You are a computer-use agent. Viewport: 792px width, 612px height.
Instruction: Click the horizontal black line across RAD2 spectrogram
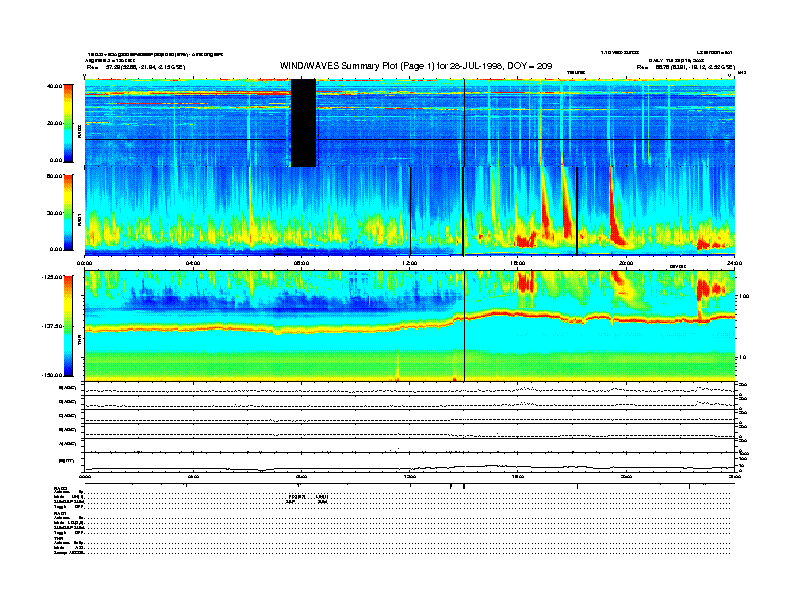click(x=410, y=139)
